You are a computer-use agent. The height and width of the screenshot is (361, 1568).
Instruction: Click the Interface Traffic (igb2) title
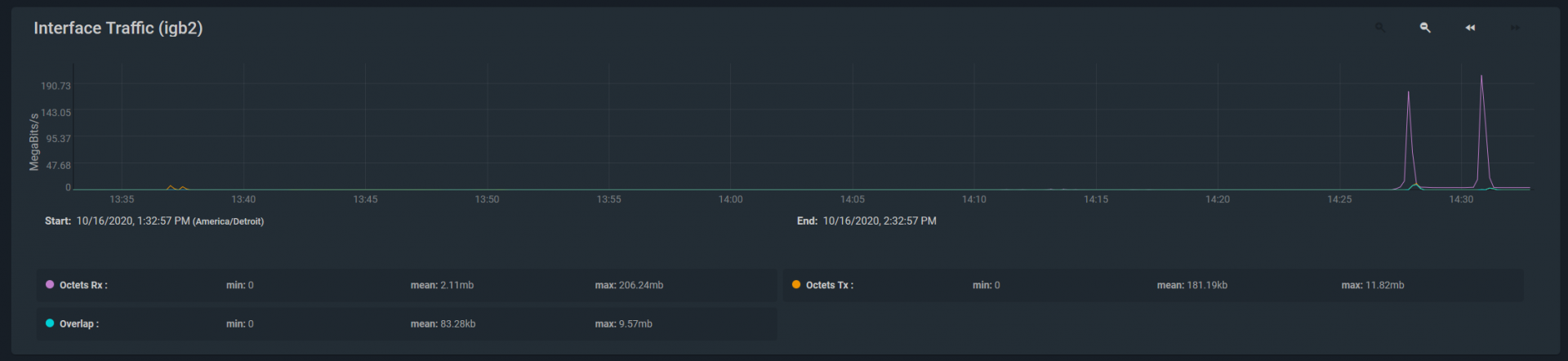pos(118,28)
